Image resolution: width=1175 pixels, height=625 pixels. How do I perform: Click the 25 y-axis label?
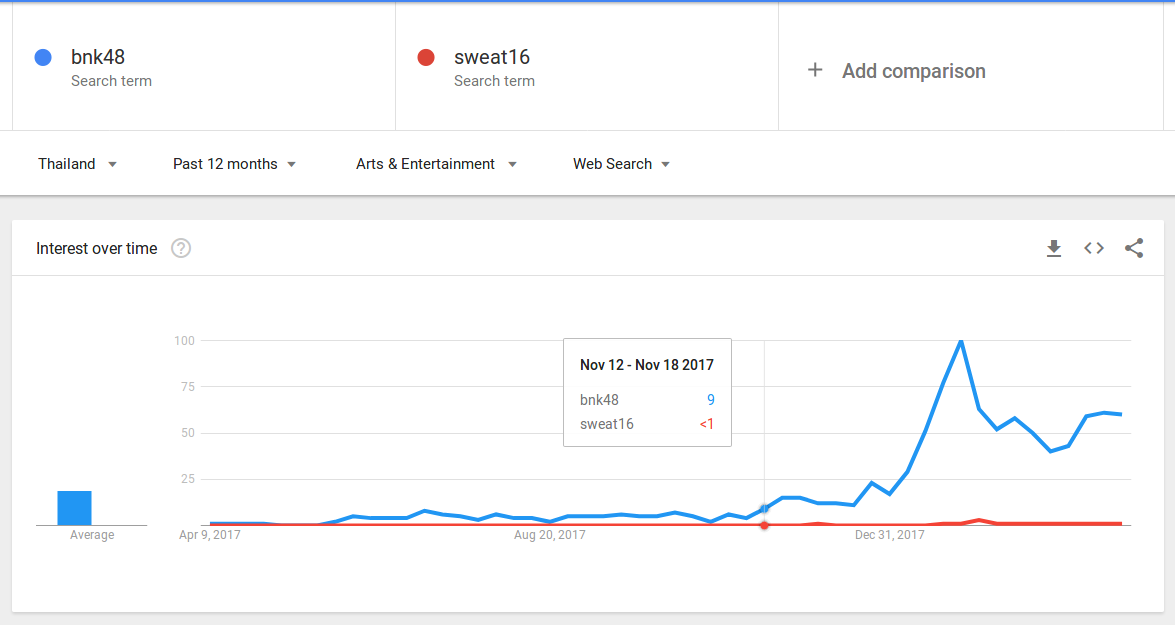pos(188,479)
